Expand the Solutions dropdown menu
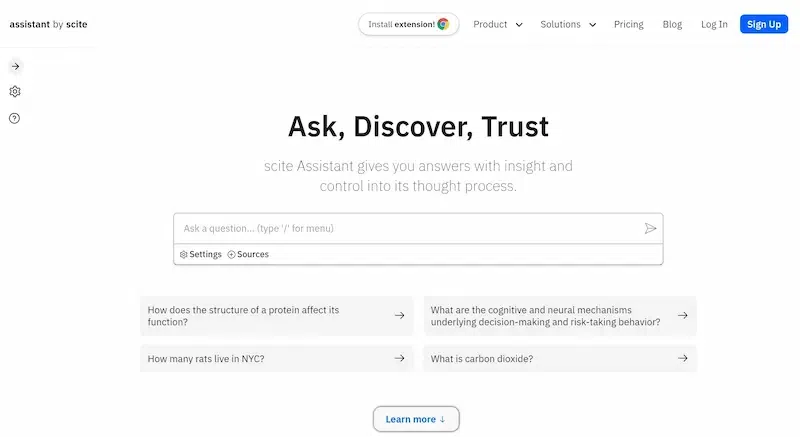Viewport: 800px width, 437px height. tap(568, 24)
